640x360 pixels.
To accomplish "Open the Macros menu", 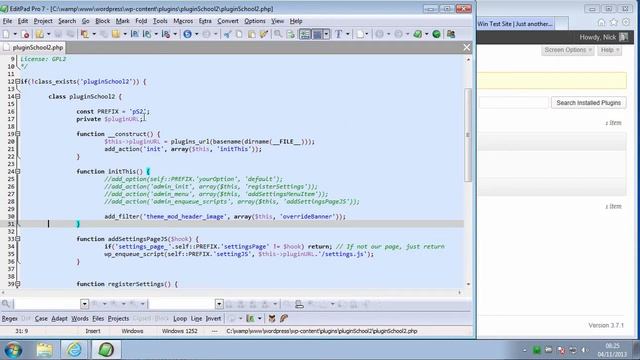I will tap(183, 21).
